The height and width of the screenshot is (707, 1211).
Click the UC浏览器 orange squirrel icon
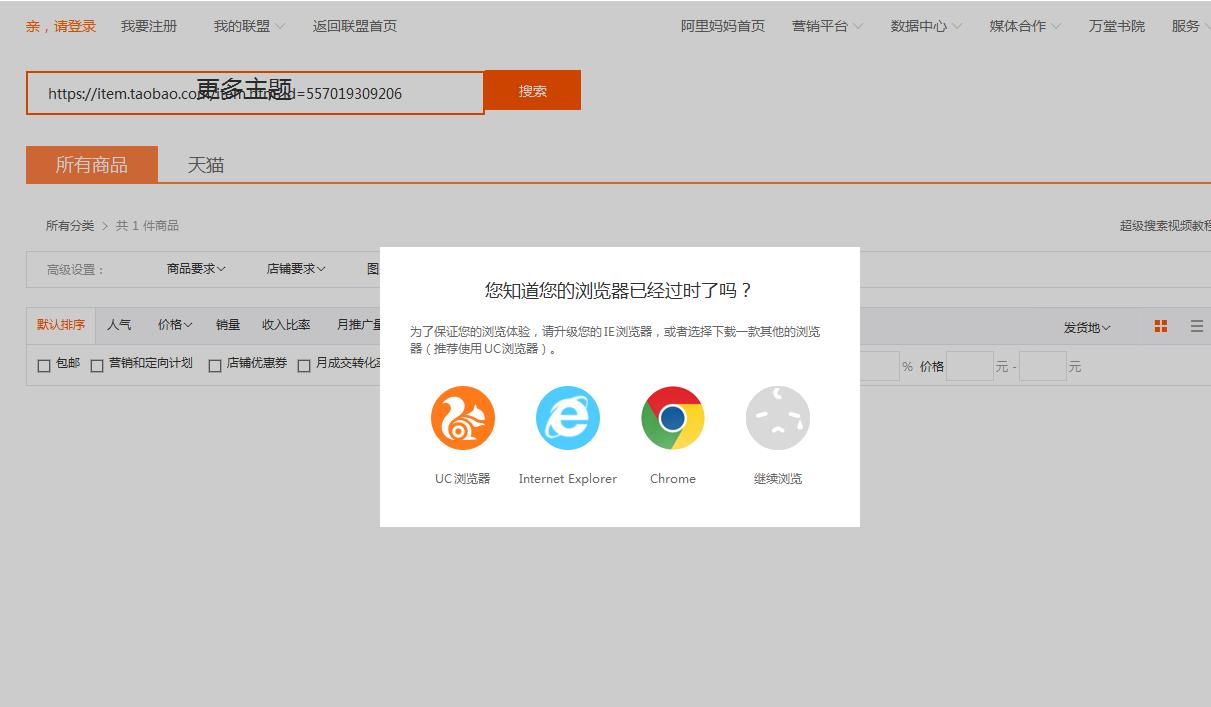[x=463, y=418]
